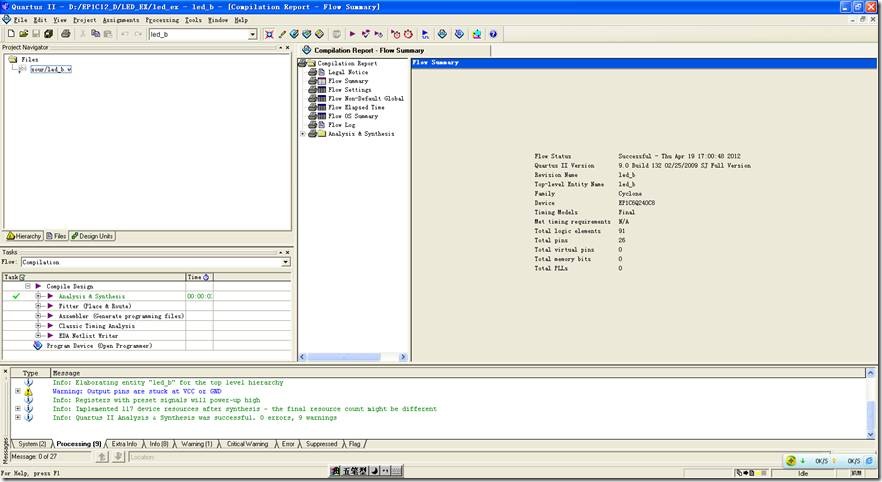
Task: Switch to the Files tab in Project Navigator
Action: click(x=56, y=236)
